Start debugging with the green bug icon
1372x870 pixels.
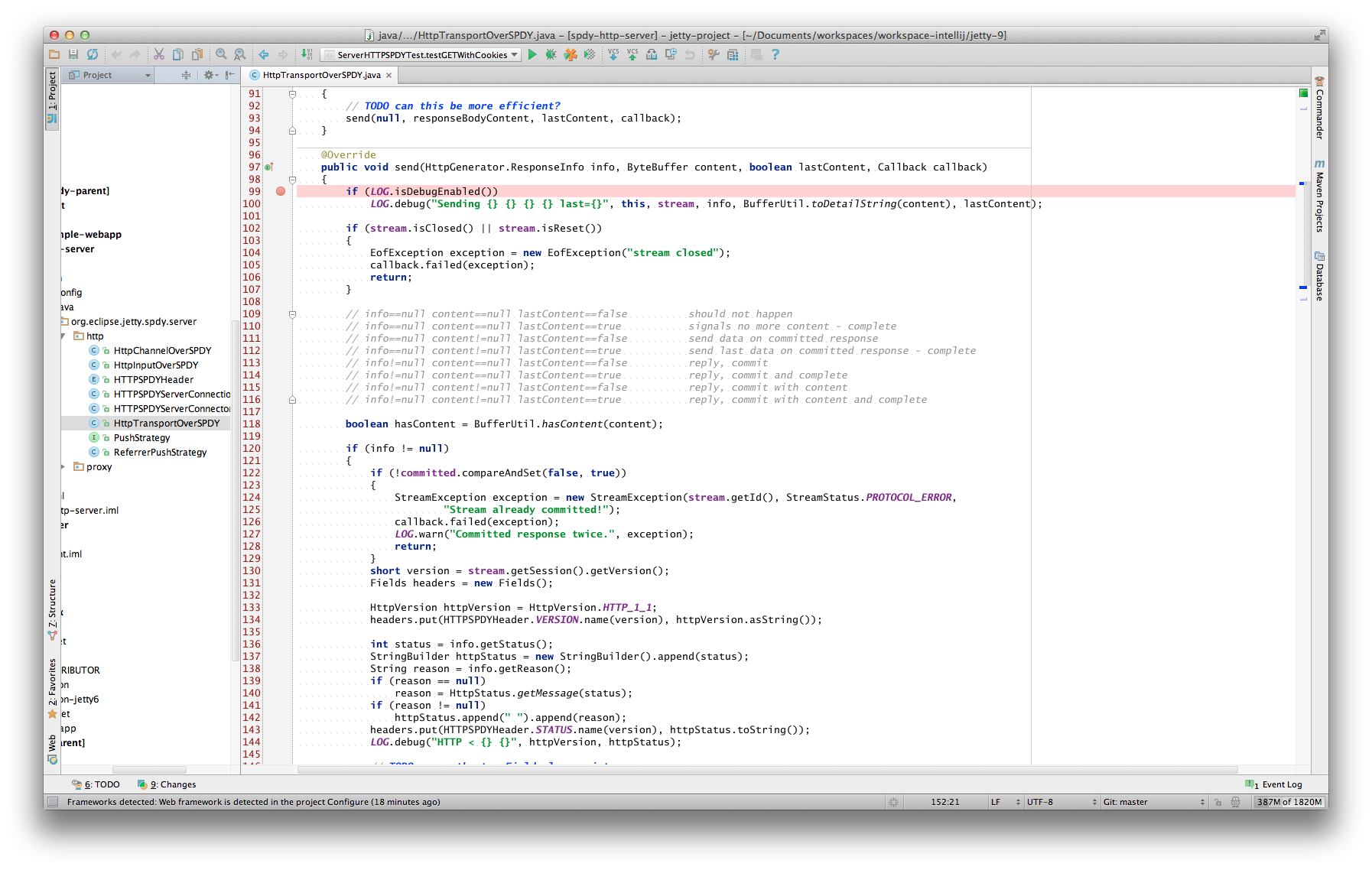pos(551,54)
